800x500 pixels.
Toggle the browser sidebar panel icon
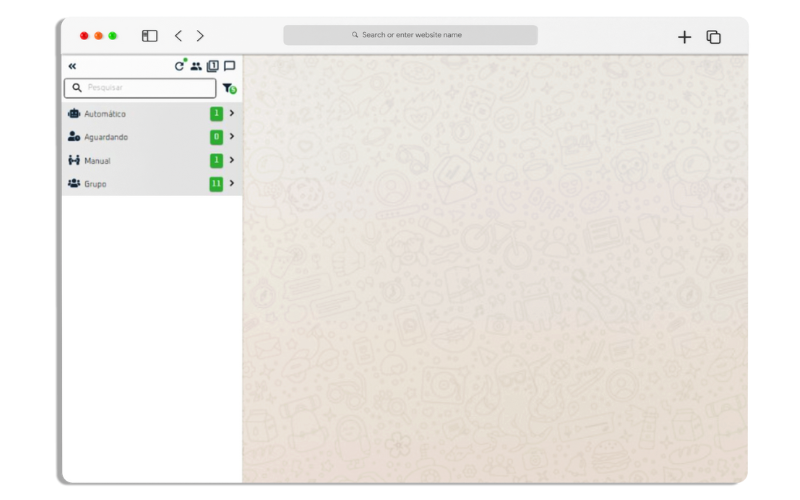[149, 36]
